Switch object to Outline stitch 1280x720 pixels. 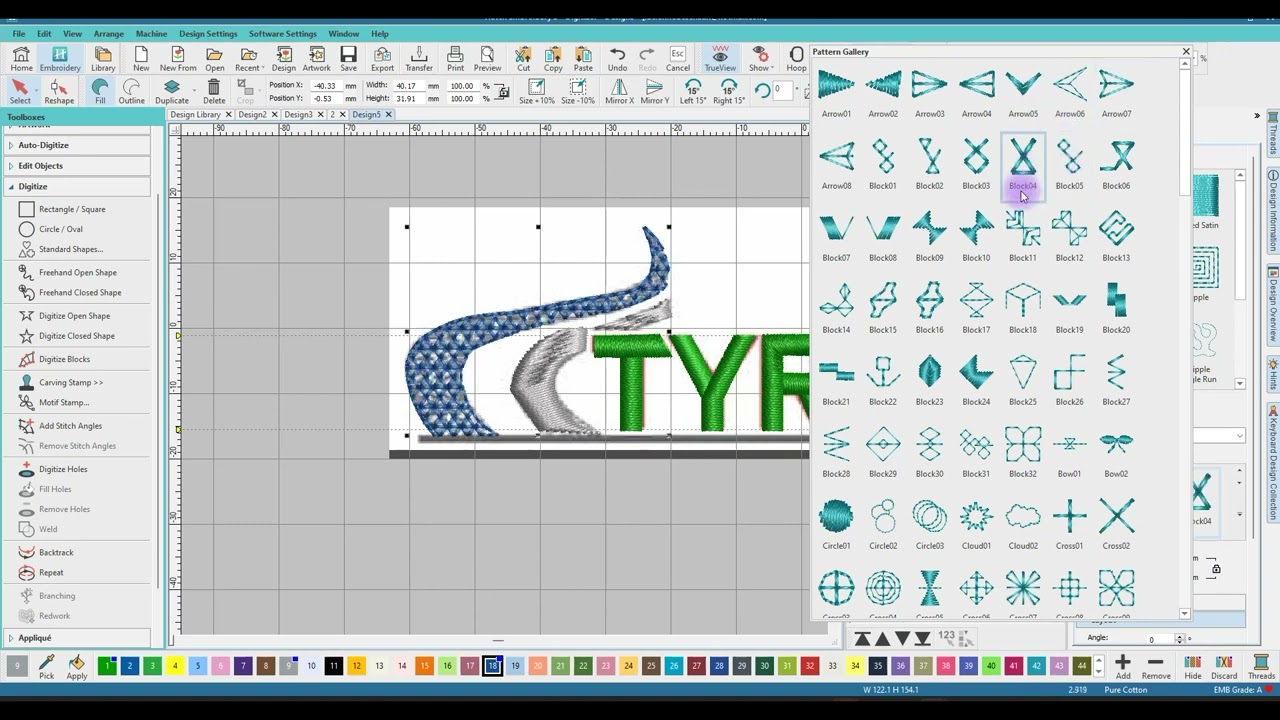pyautogui.click(x=131, y=92)
